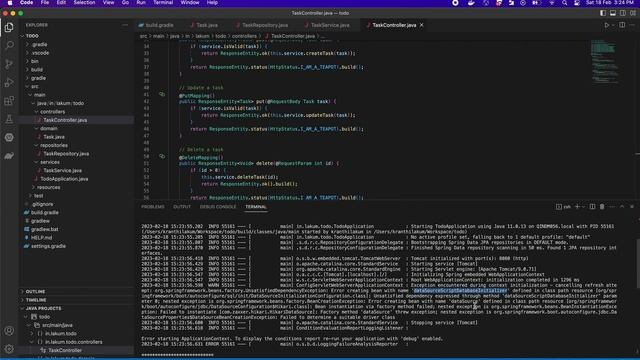The image size is (640, 360).
Task: Open the Manage gear in activity bar
Action: click(x=9, y=349)
